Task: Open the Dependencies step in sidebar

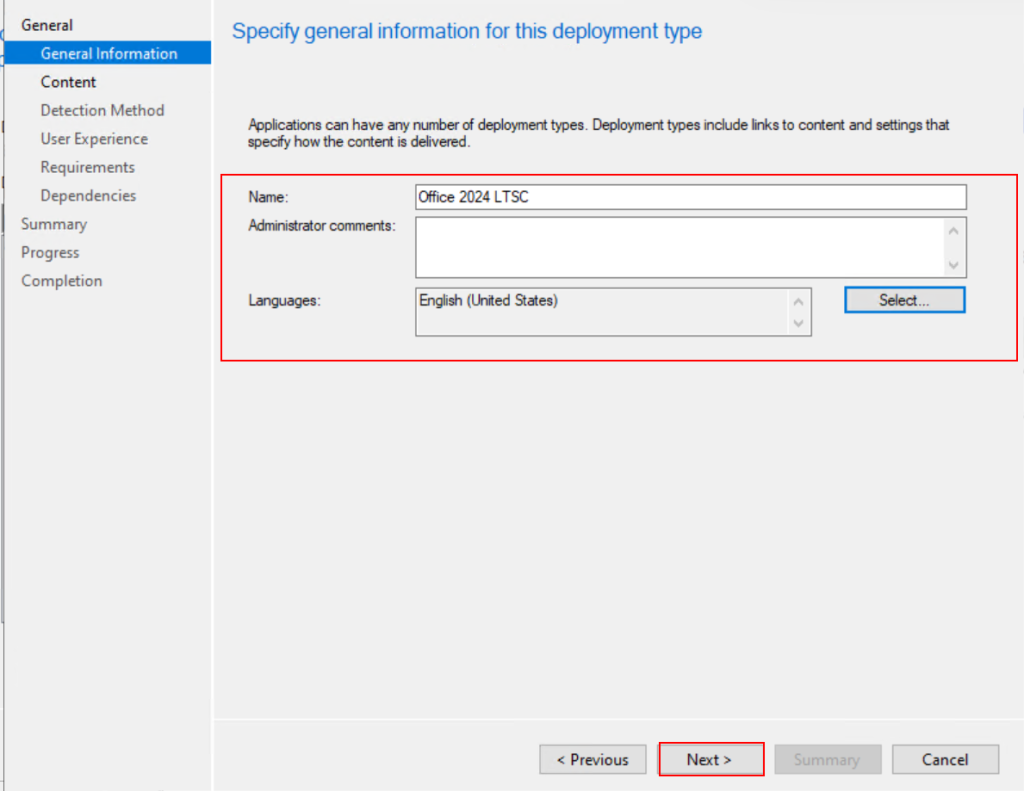Action: coord(88,196)
